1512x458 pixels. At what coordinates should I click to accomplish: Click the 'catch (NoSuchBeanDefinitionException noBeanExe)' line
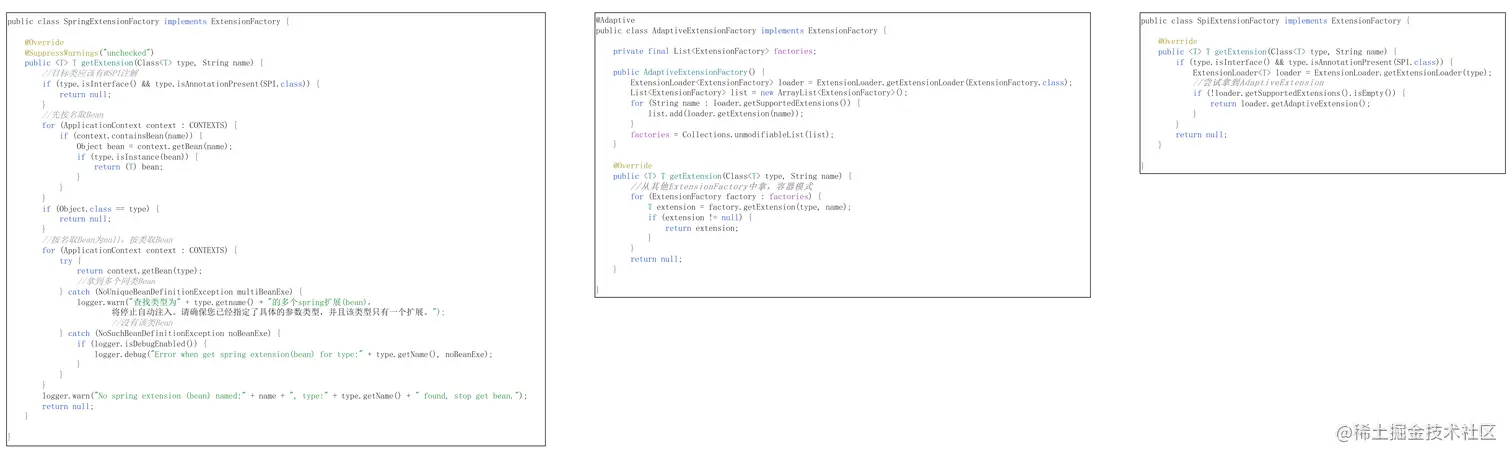click(x=171, y=333)
